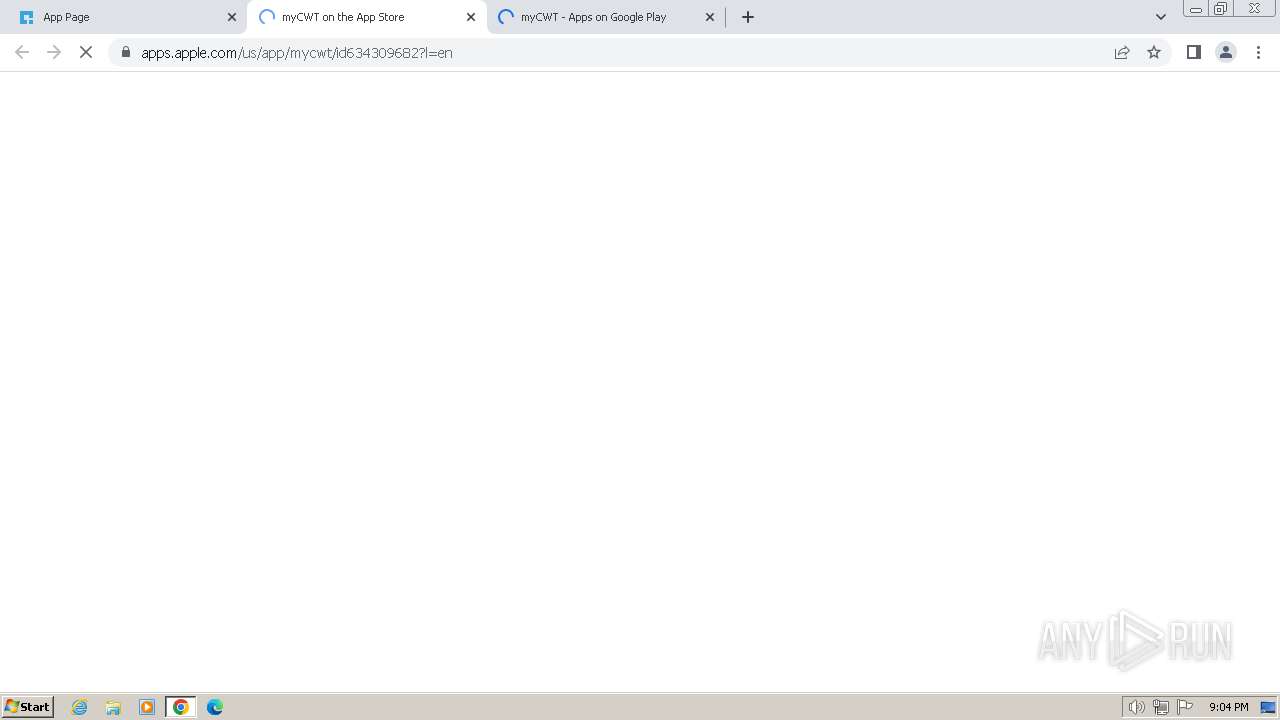Open File Explorer from taskbar
1280x720 pixels.
tap(113, 707)
